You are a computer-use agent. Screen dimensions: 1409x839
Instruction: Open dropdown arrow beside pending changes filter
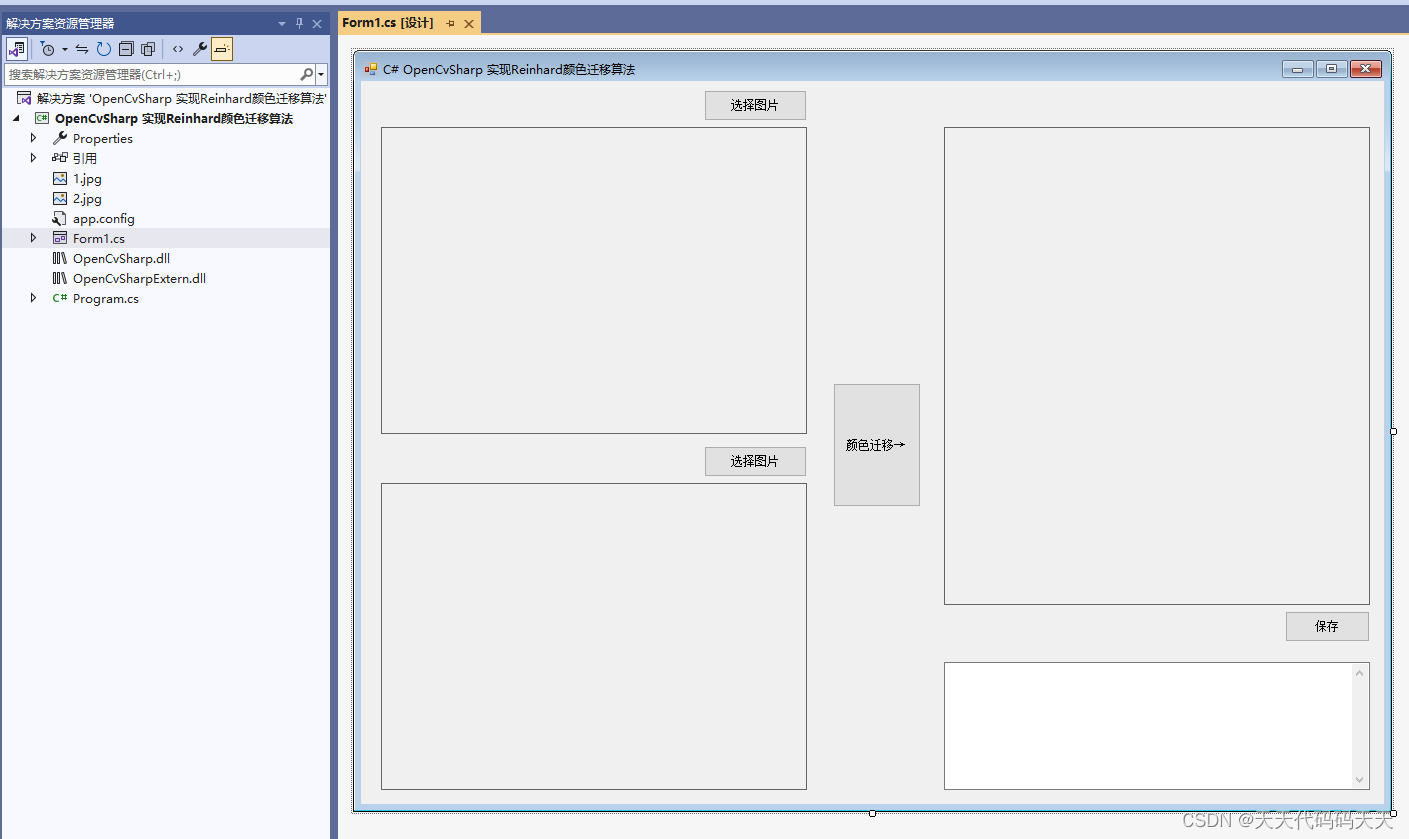65,49
